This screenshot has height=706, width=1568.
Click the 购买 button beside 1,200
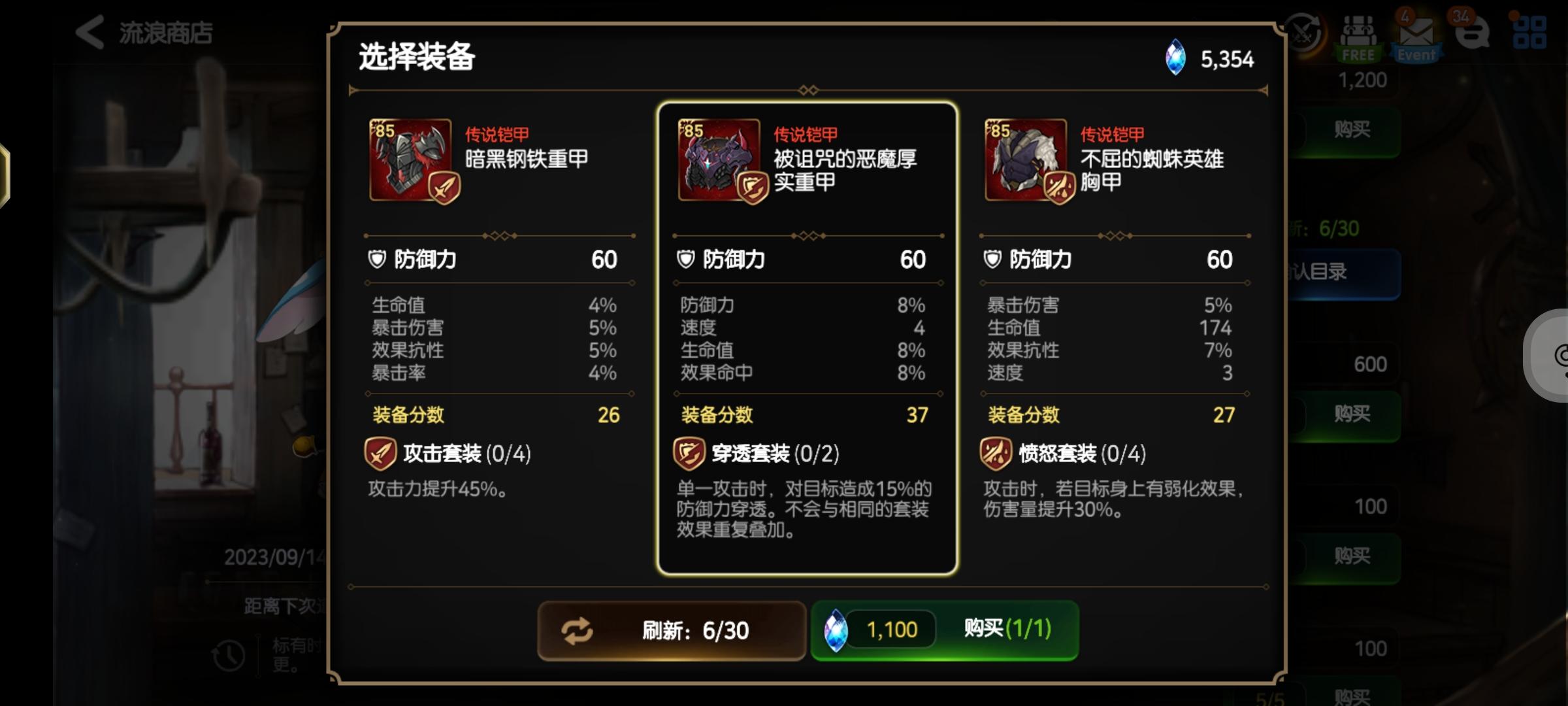(x=1352, y=129)
